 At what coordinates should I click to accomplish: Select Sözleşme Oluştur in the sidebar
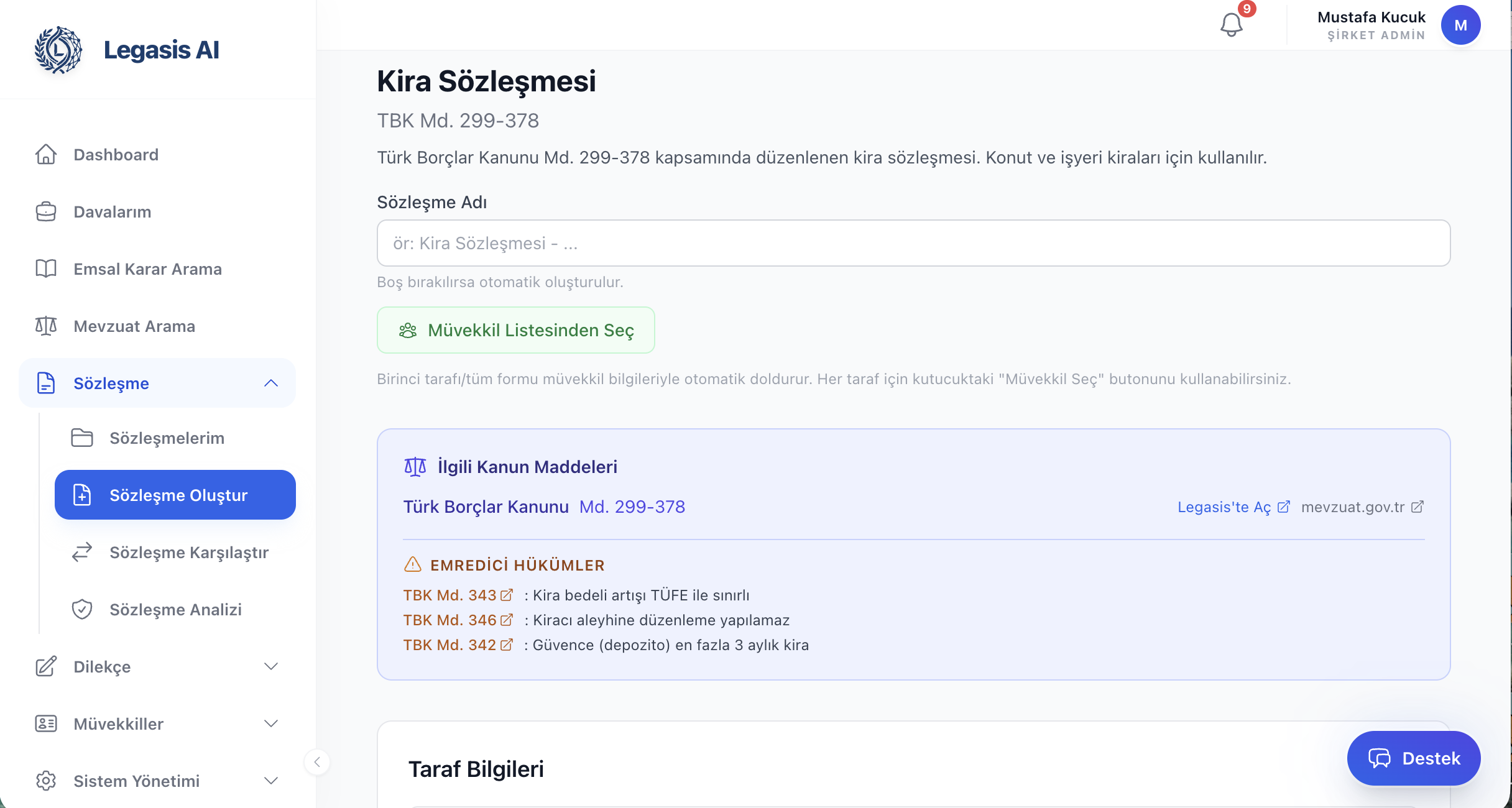click(175, 495)
